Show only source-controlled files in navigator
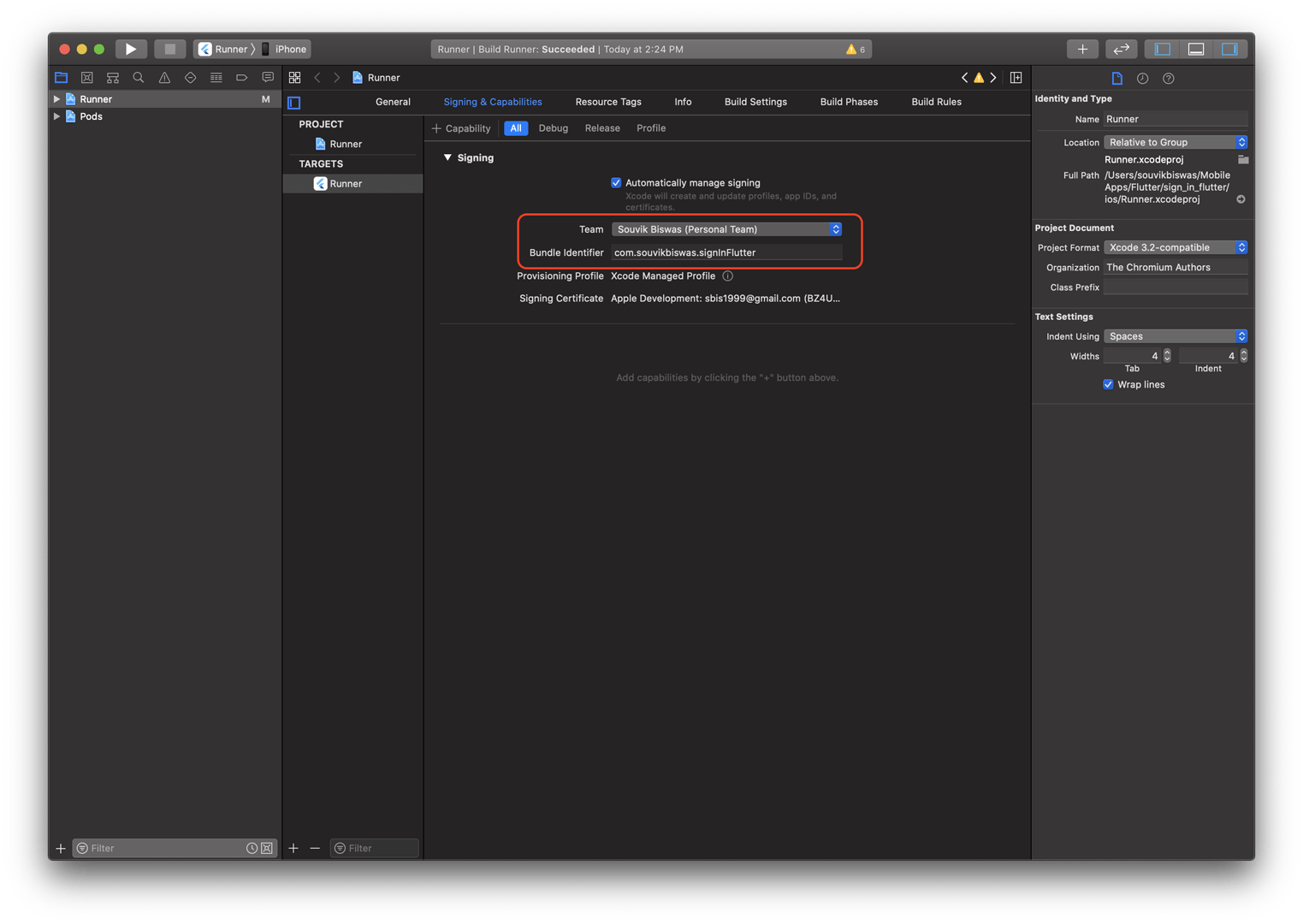The image size is (1303, 924). point(267,849)
